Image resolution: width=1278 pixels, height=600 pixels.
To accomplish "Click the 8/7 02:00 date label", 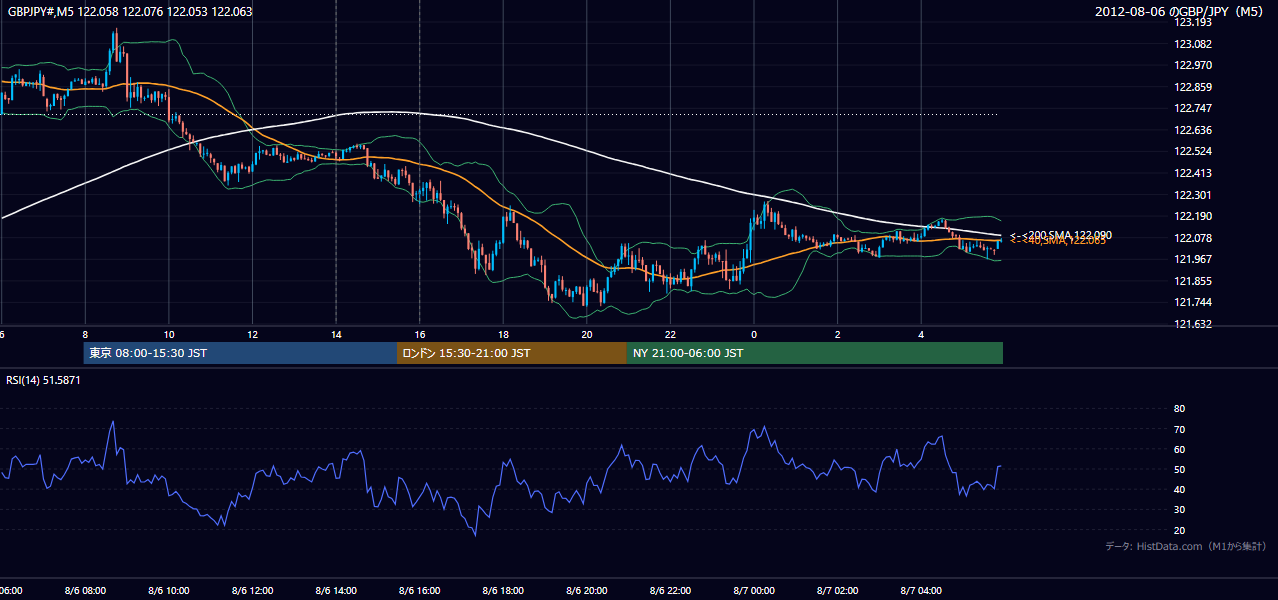I will click(838, 591).
